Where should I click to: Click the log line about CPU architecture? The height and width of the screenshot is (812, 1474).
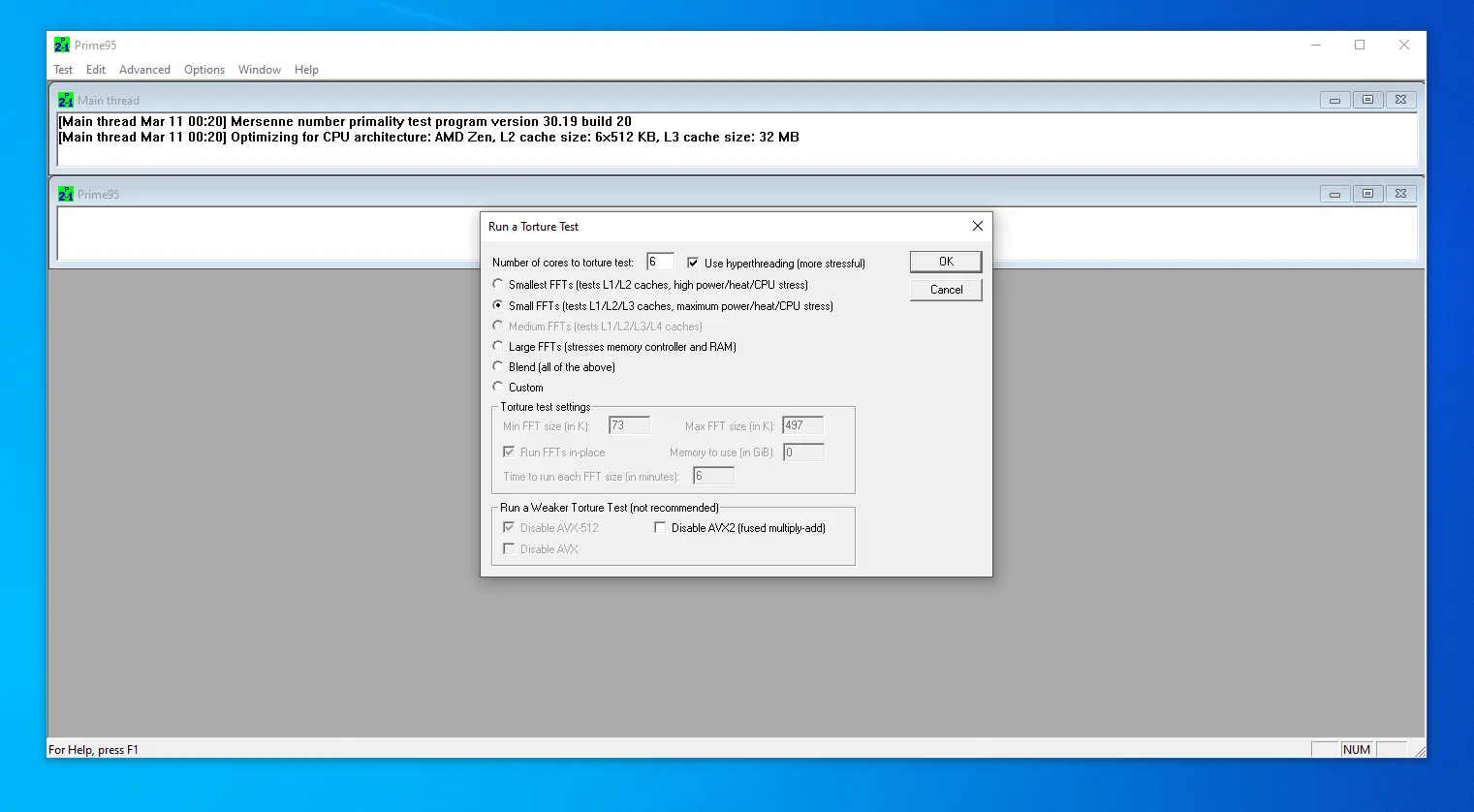(429, 137)
